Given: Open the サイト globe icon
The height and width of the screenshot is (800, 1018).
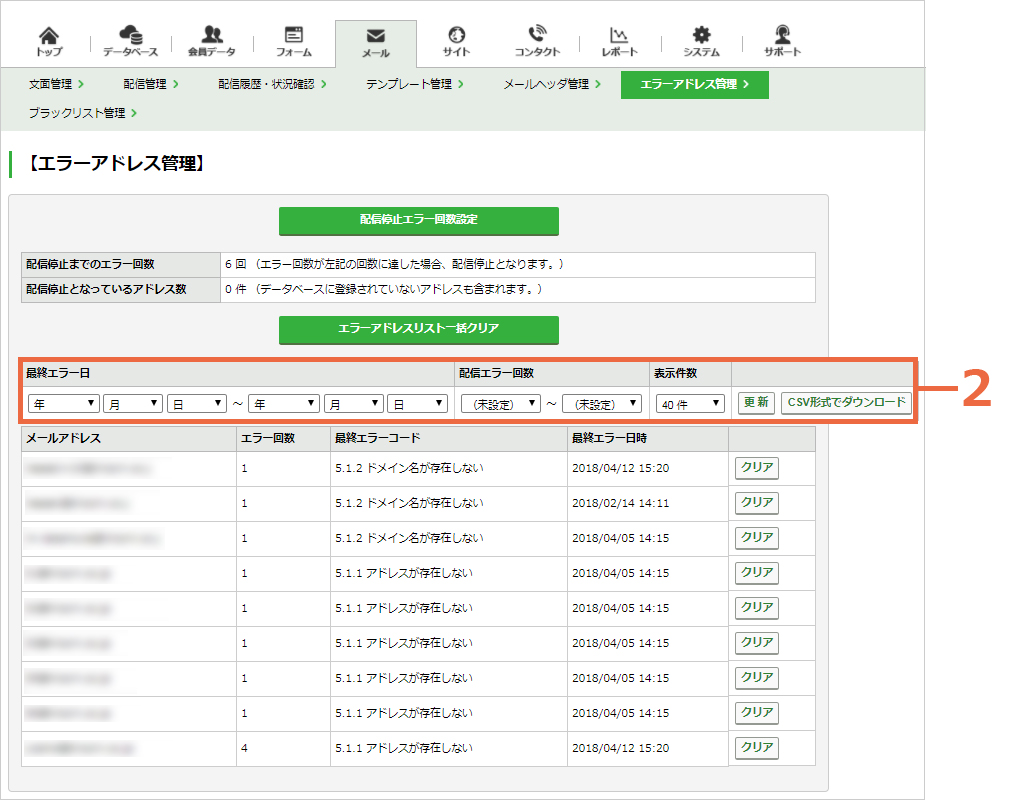Looking at the screenshot, I should [456, 42].
